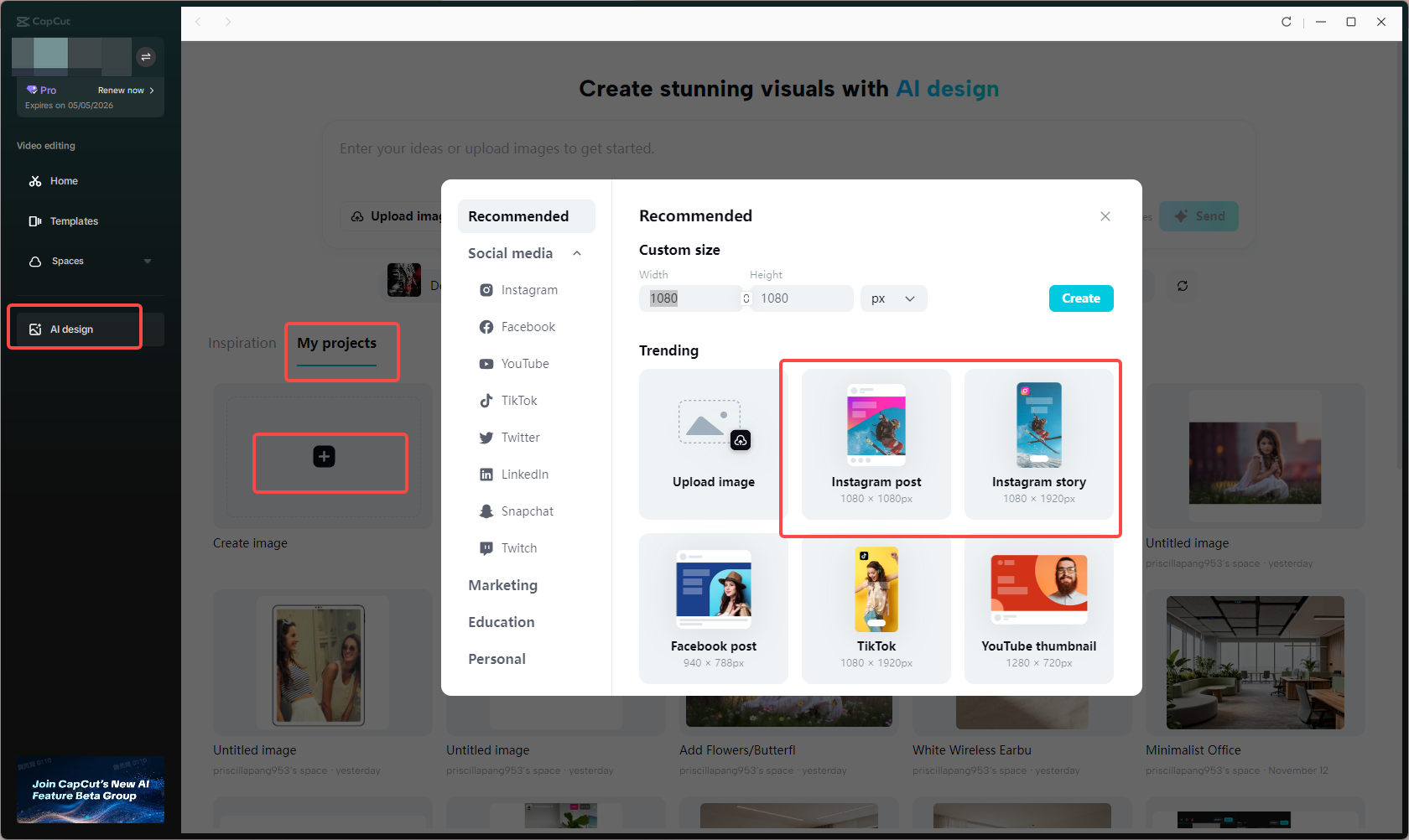Viewport: 1409px width, 840px height.
Task: Increase width using the stepper arrows
Action: tap(745, 298)
